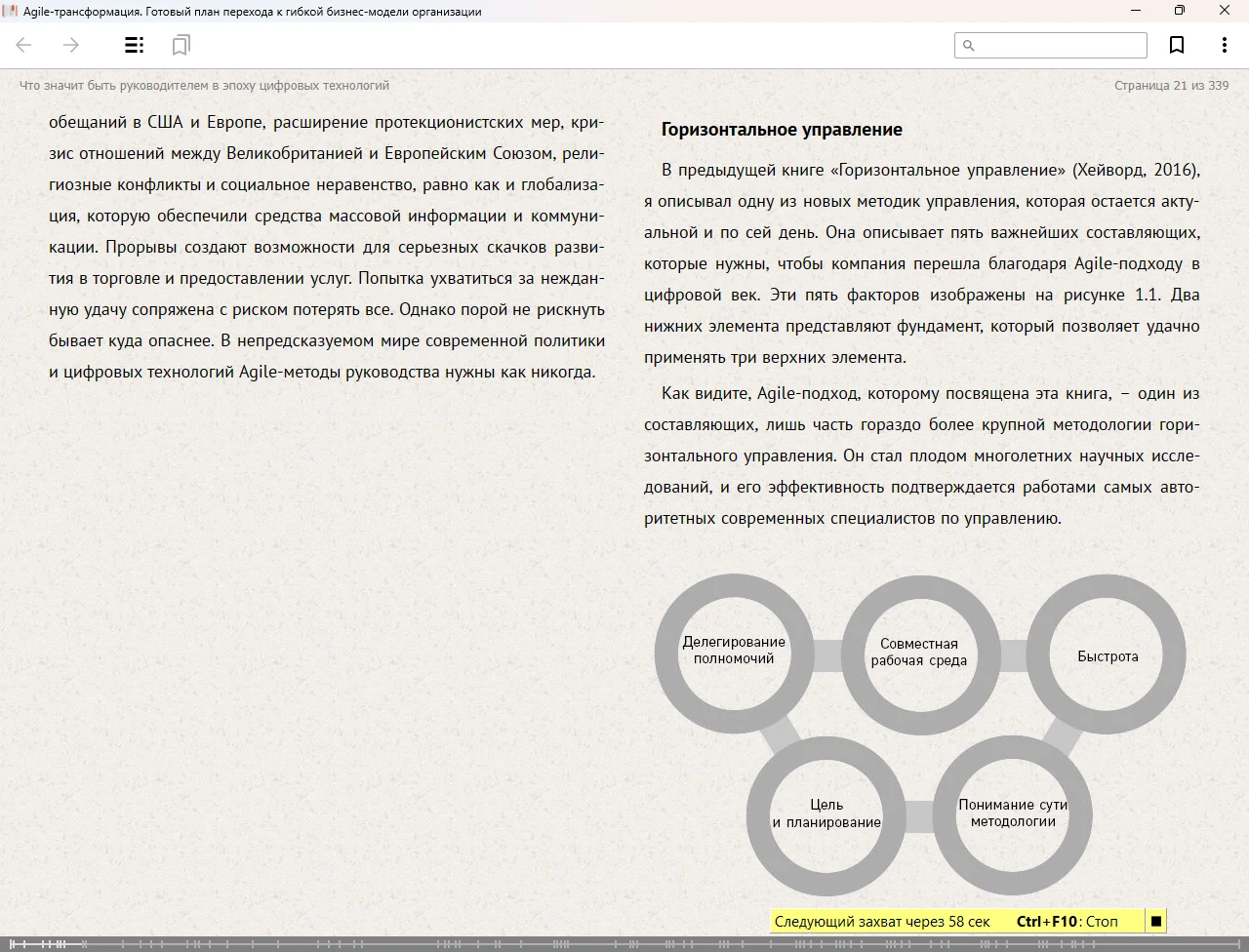Viewport: 1249px width, 952px height.
Task: Click the 'Страница 21 из 339' page indicator
Action: 1171,86
